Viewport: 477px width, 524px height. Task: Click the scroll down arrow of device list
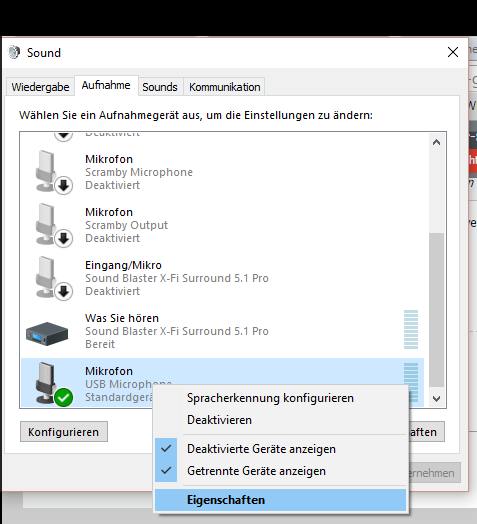436,398
